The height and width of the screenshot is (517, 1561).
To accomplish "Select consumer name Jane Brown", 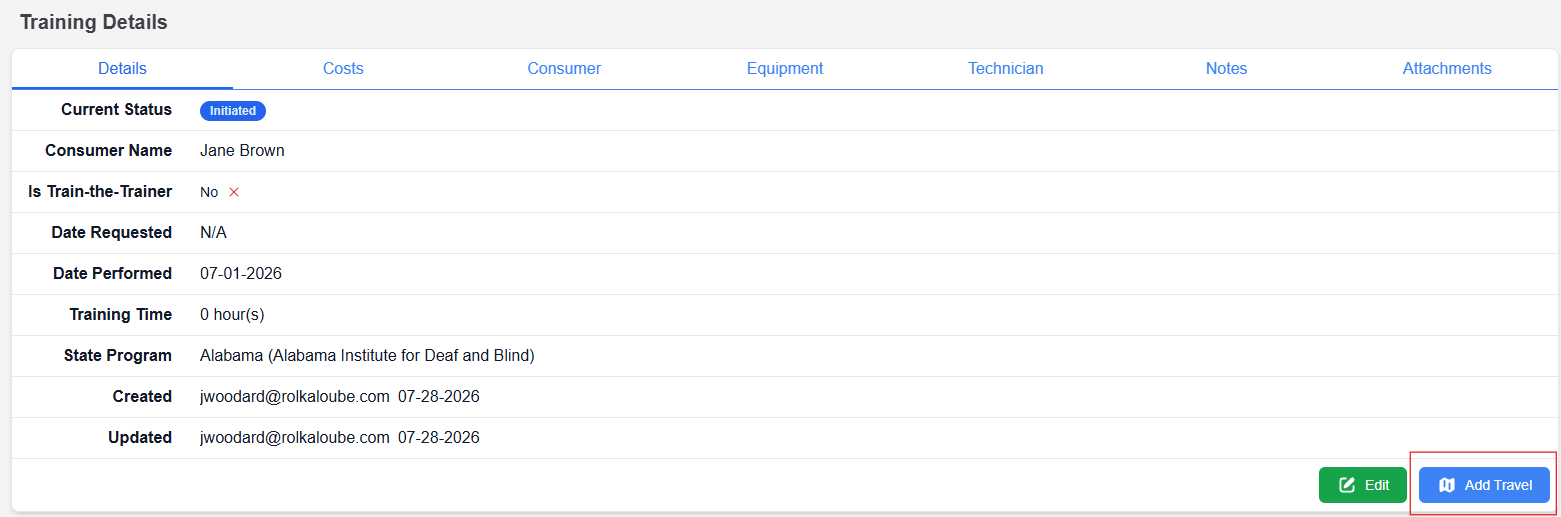I will click(x=242, y=151).
